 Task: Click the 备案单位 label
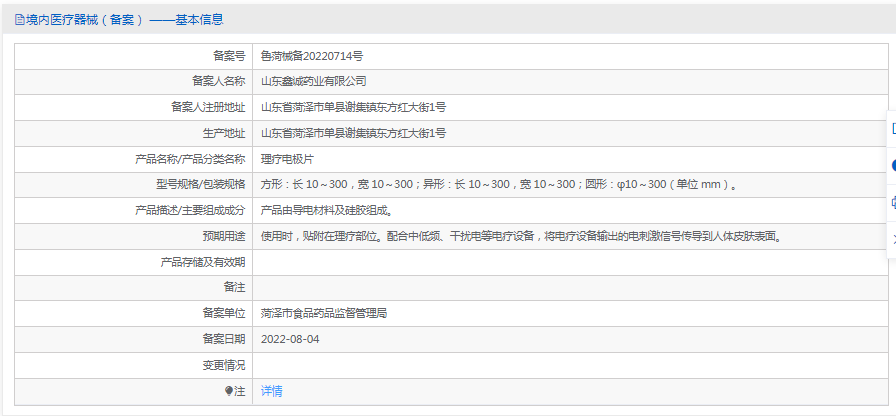[224, 314]
